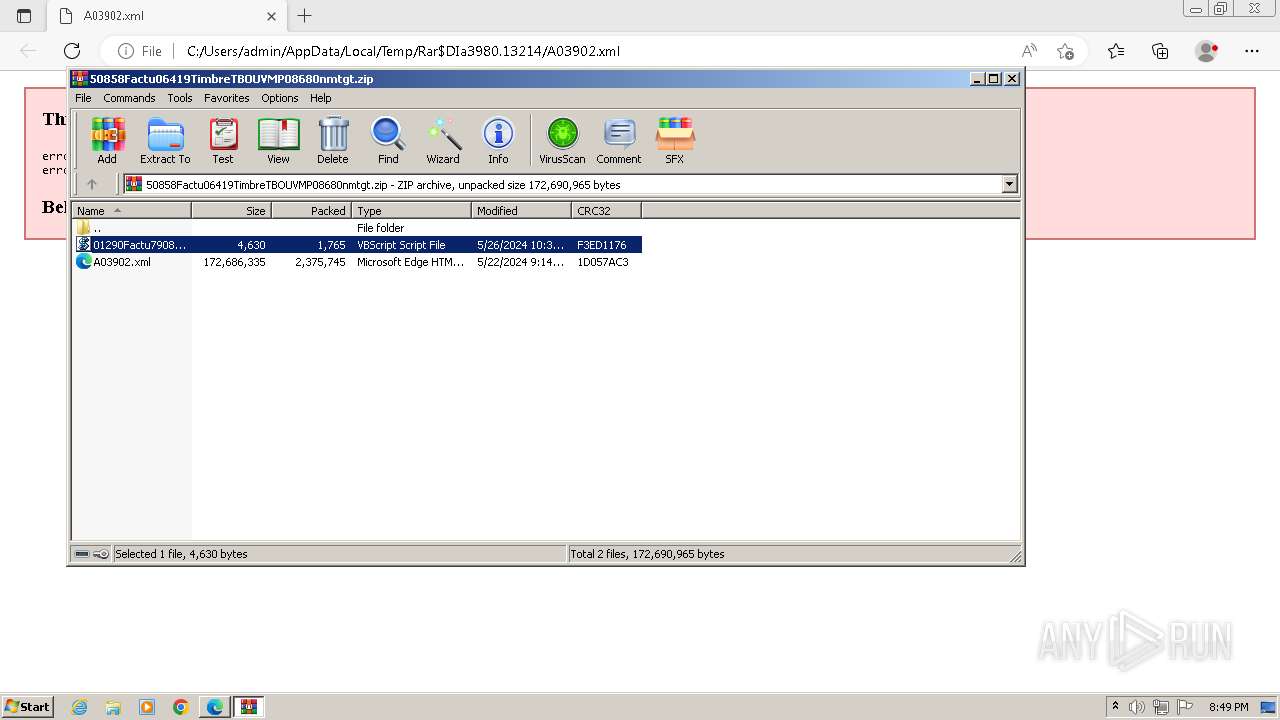Open the Windows Start button
Image resolution: width=1280 pixels, height=720 pixels.
pyautogui.click(x=28, y=706)
